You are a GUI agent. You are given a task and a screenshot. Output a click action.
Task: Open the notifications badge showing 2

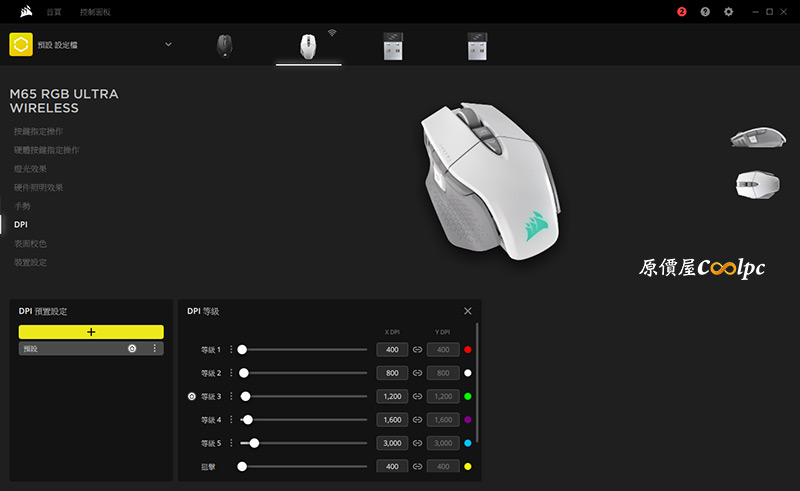coord(682,12)
